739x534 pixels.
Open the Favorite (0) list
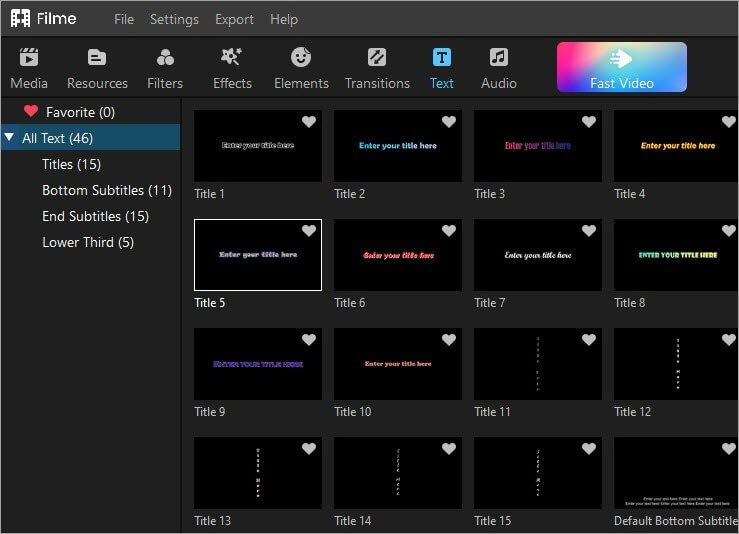click(80, 112)
